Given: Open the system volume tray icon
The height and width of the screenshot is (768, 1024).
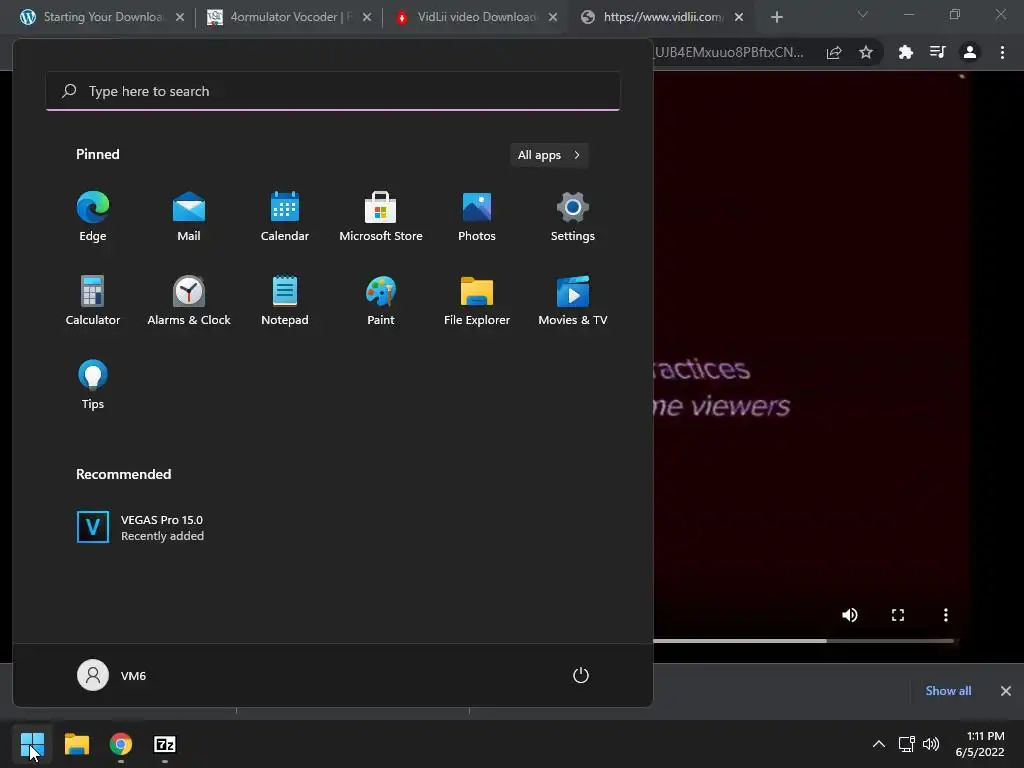Looking at the screenshot, I should pos(931,744).
